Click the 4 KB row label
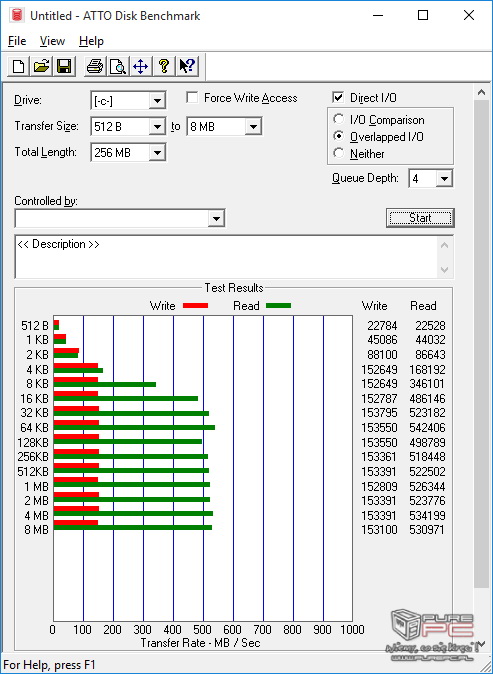Screen dimensions: 493x674 37,369
